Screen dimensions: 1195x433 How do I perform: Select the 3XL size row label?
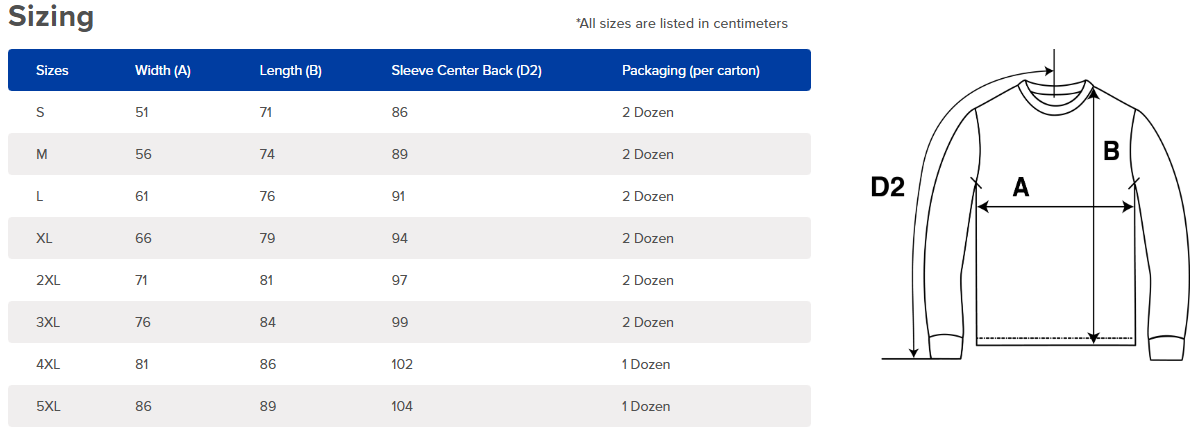point(48,322)
